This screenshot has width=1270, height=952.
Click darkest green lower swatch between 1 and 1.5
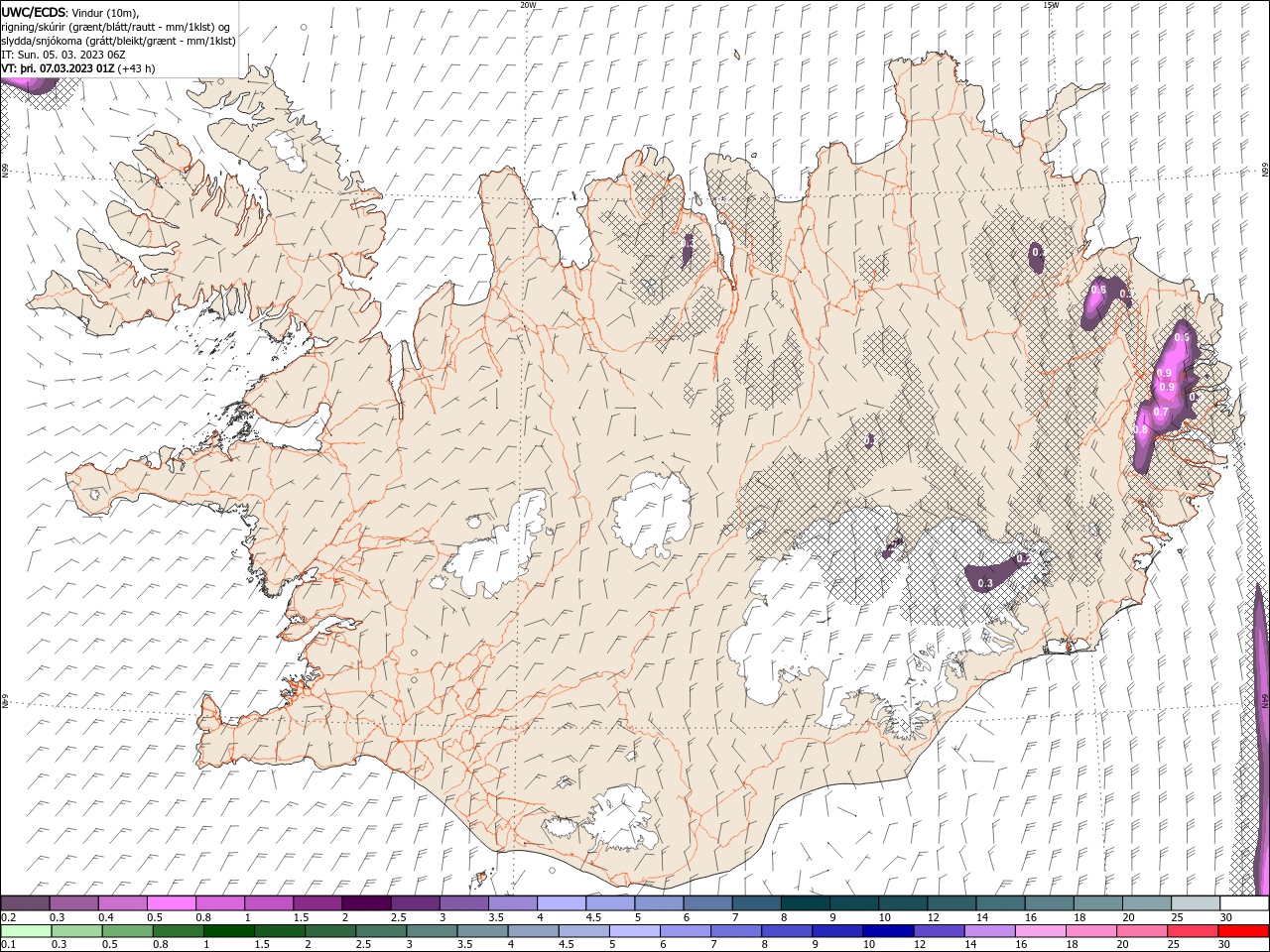(228, 931)
